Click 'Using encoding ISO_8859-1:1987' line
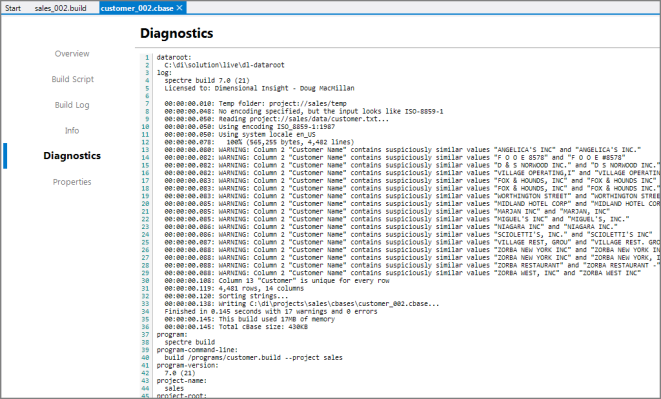 pos(250,127)
